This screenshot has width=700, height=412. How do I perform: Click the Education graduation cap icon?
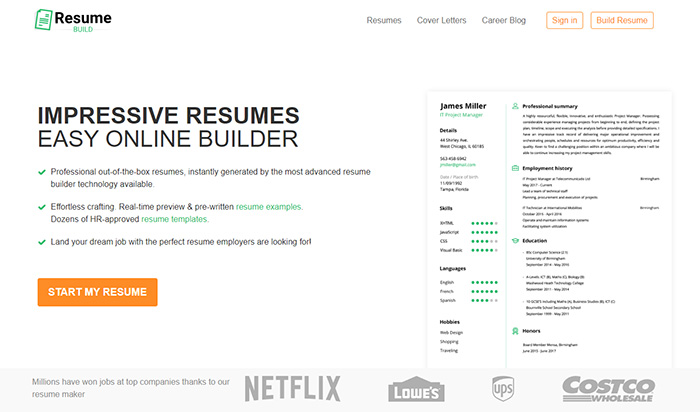point(514,240)
